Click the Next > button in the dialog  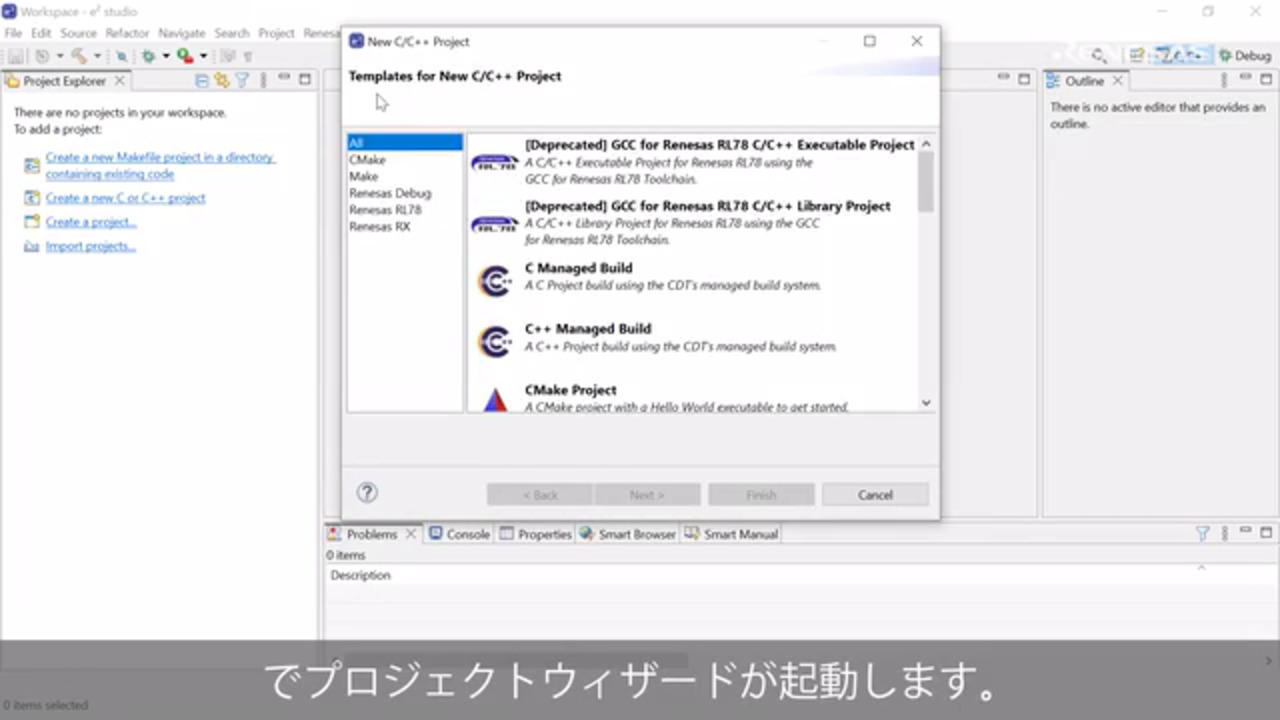point(647,495)
